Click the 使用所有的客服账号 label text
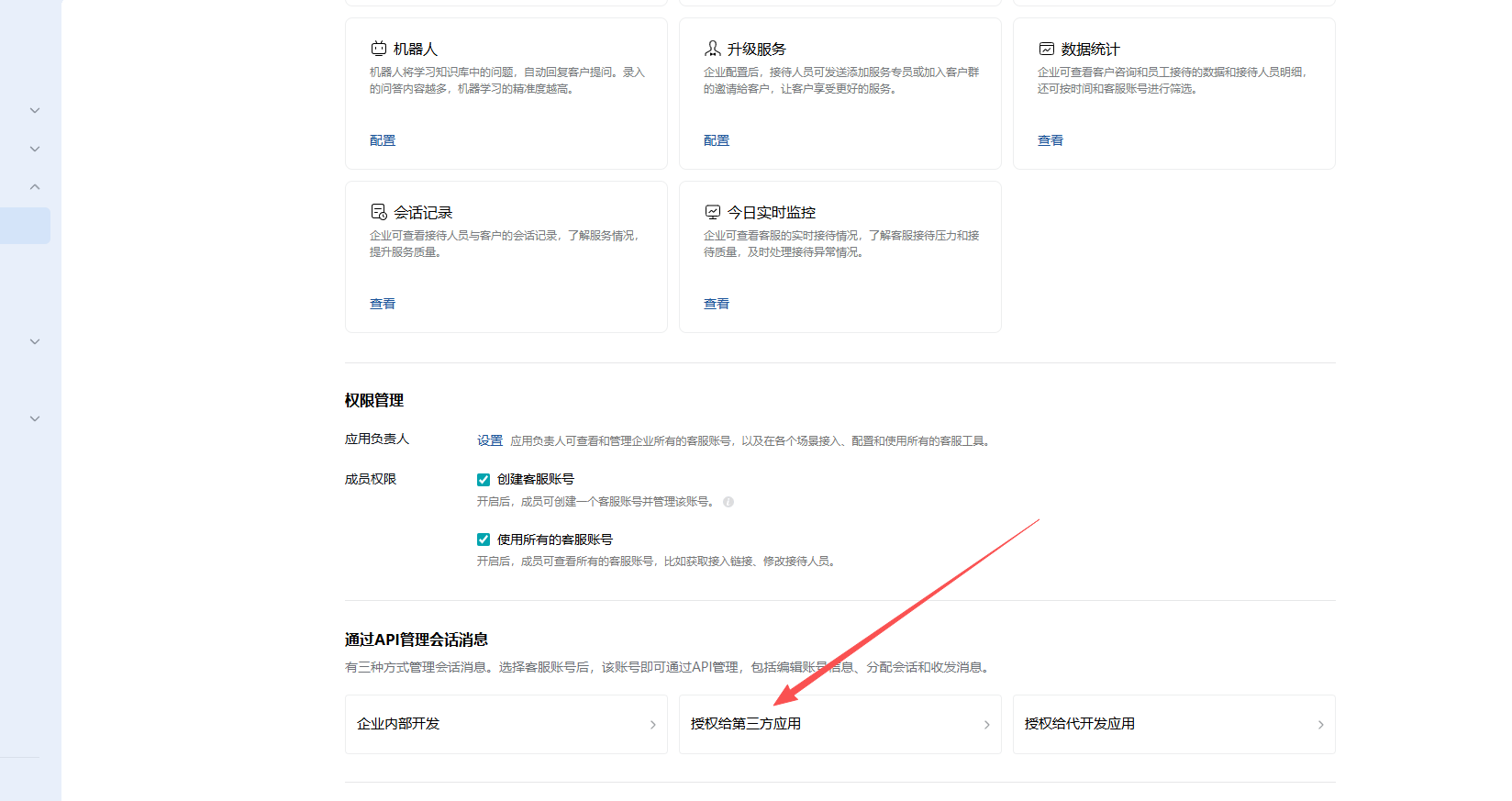This screenshot has width=1512, height=801. coord(555,540)
